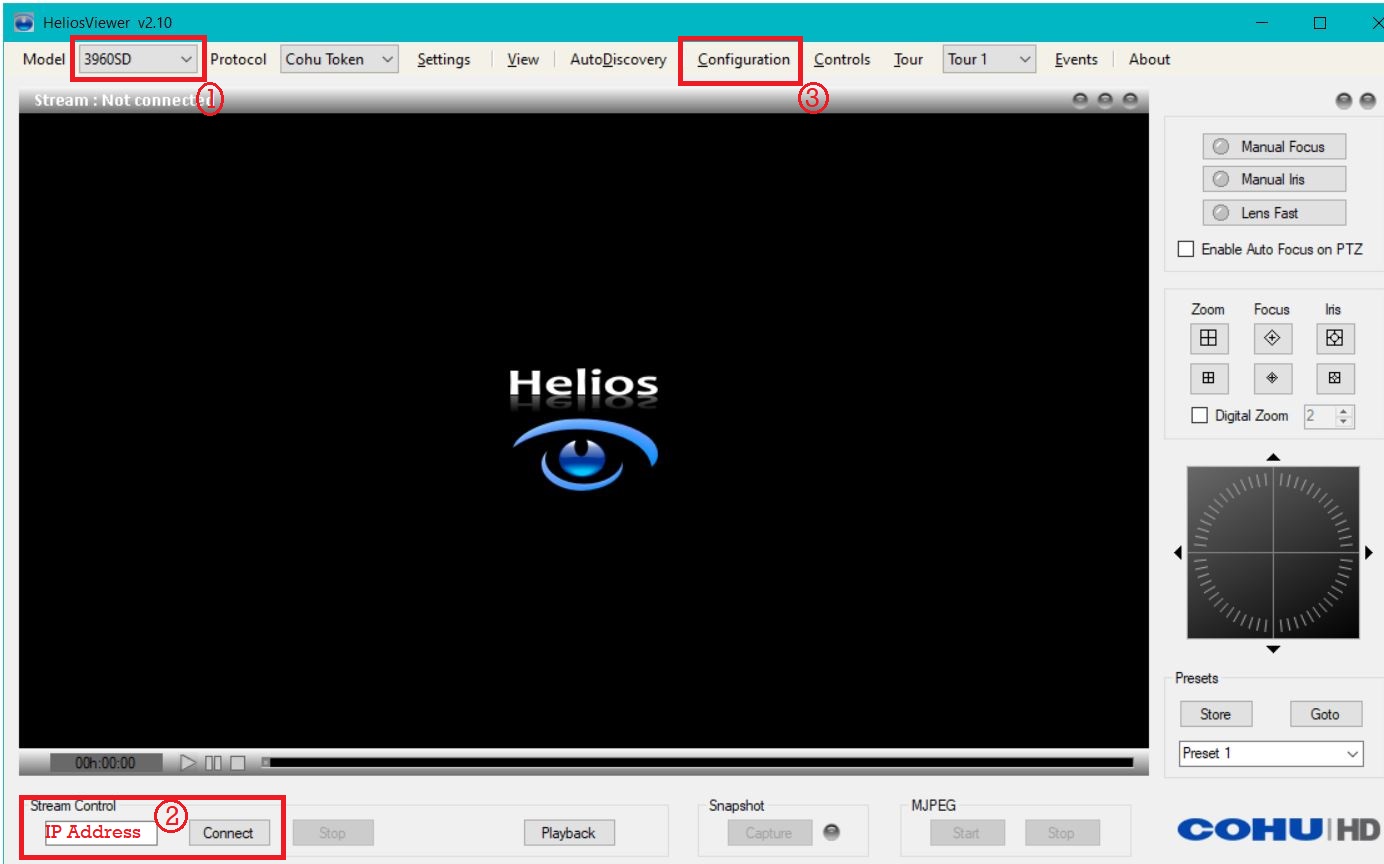1384x864 pixels.
Task: Click the Connect button in Stream Control
Action: click(230, 832)
